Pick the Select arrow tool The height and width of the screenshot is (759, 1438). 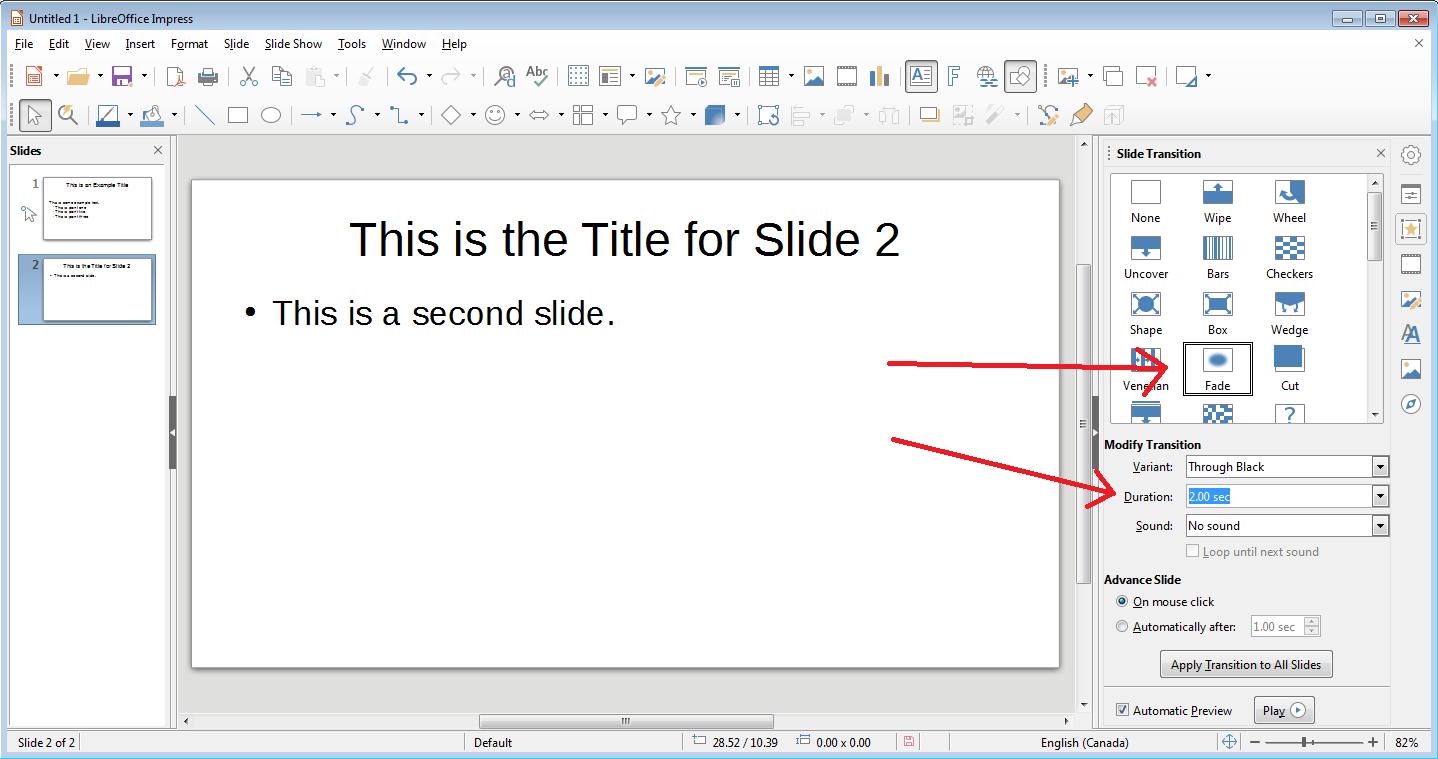(35, 115)
